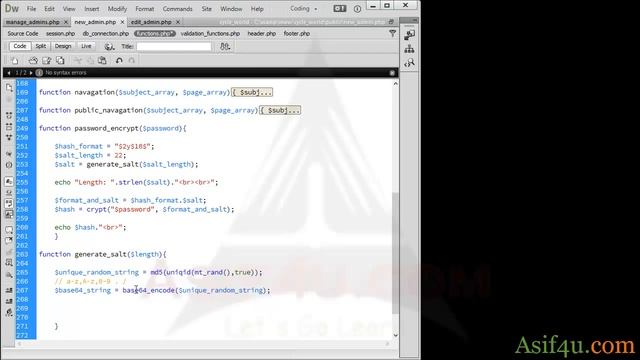Open footer.php related file
The image size is (640, 360).
click(x=297, y=33)
